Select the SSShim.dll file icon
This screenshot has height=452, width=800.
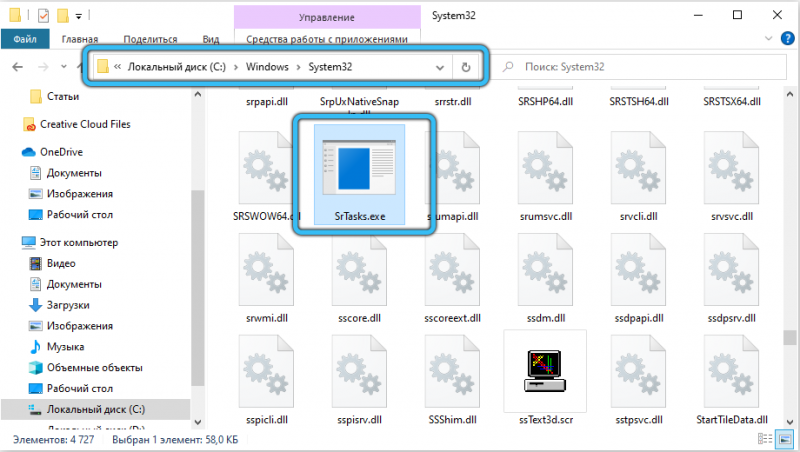tap(452, 371)
